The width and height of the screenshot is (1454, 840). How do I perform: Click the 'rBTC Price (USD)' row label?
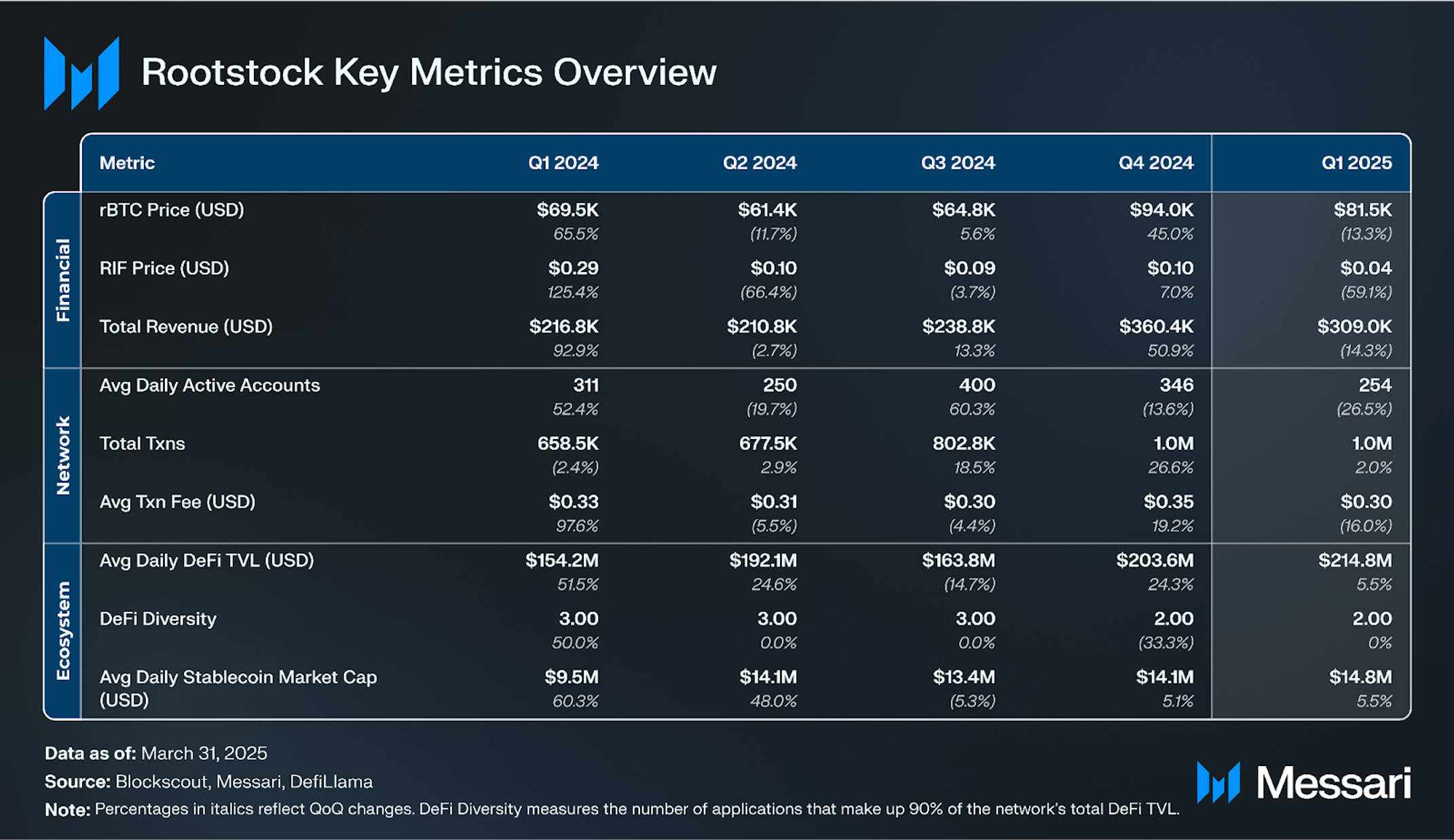click(172, 210)
